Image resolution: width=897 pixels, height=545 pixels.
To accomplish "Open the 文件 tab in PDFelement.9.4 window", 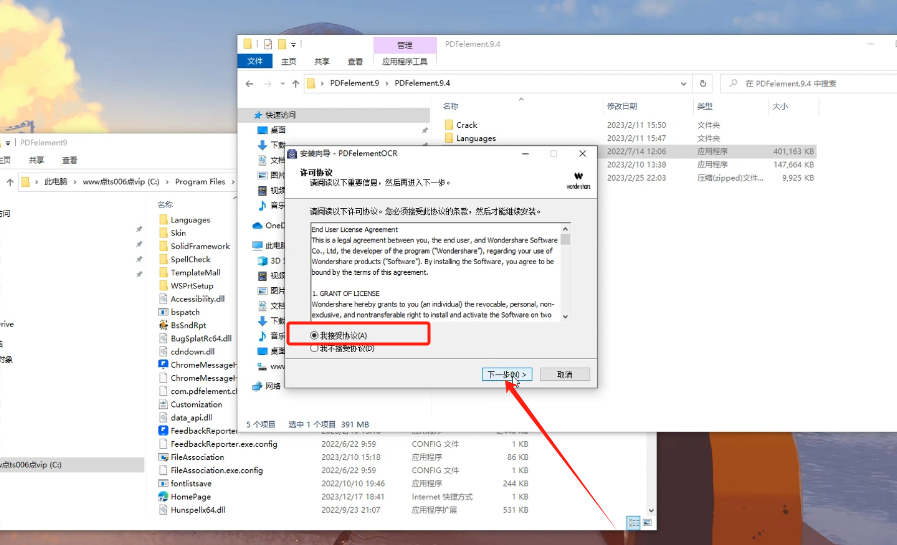I will point(255,61).
